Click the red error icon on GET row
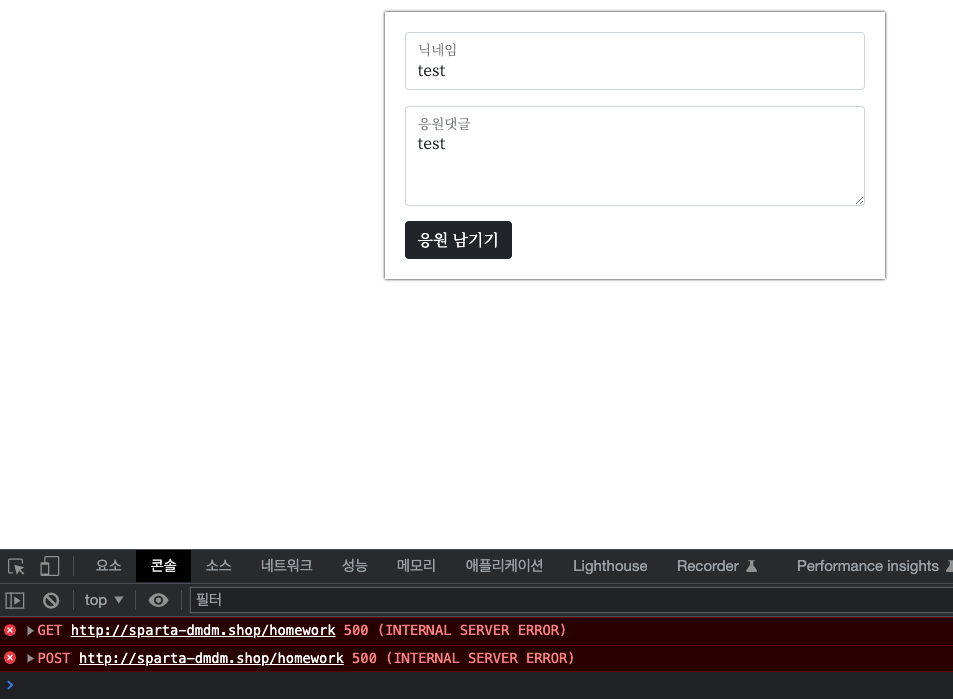953x699 pixels. point(10,630)
